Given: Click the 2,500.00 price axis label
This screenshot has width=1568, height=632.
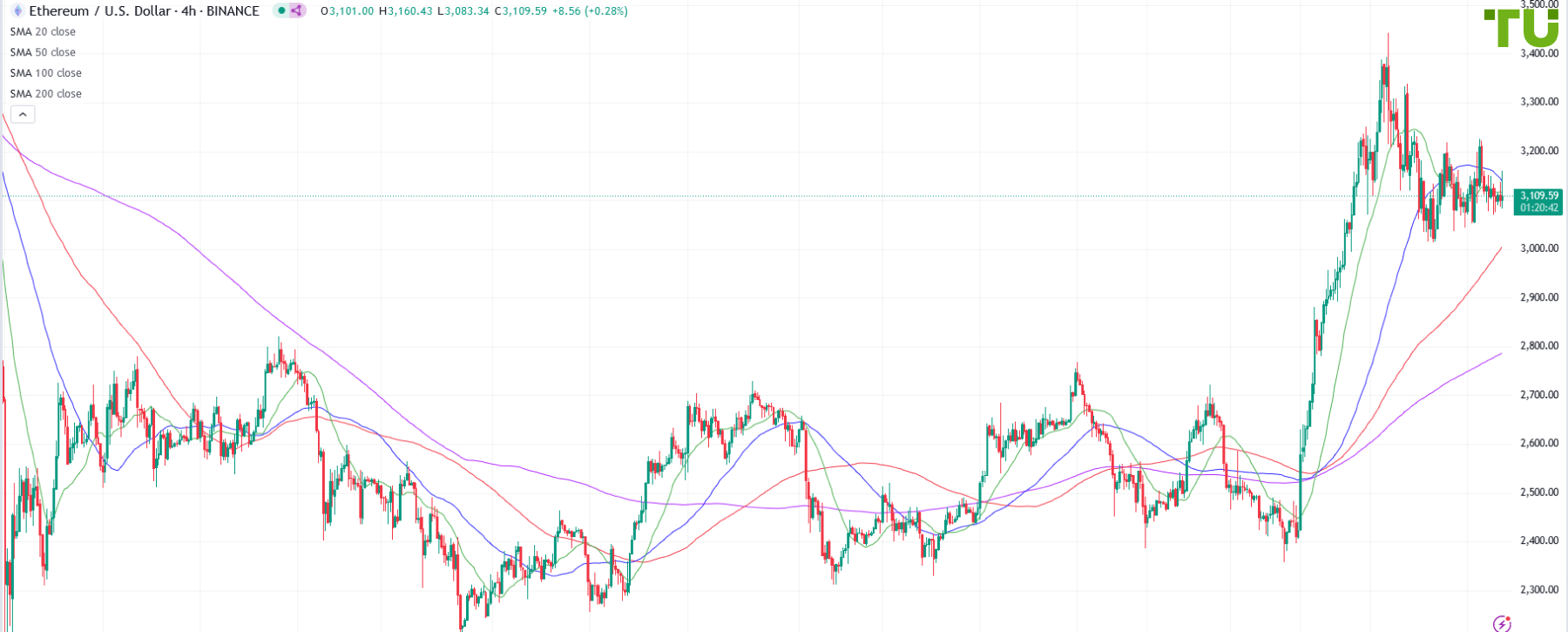Looking at the screenshot, I should [1539, 493].
